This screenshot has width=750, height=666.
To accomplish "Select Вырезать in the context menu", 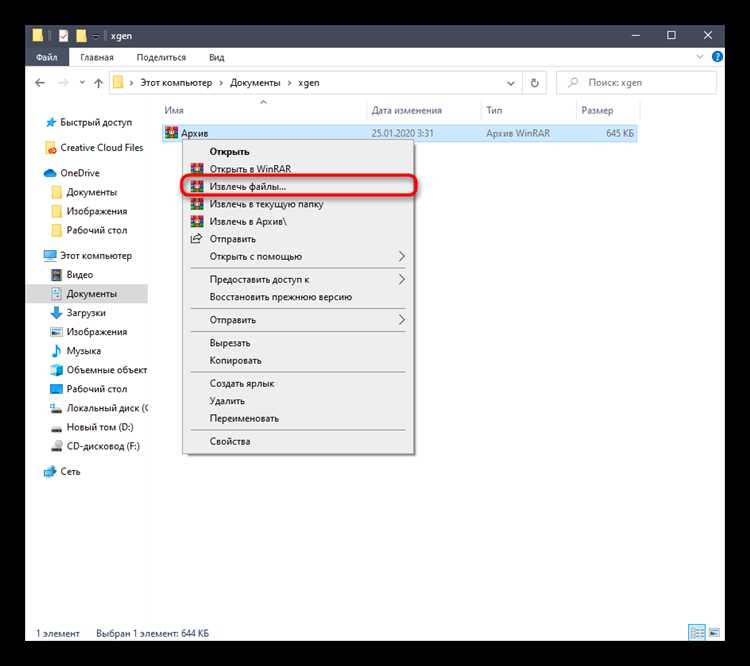I will (298, 343).
